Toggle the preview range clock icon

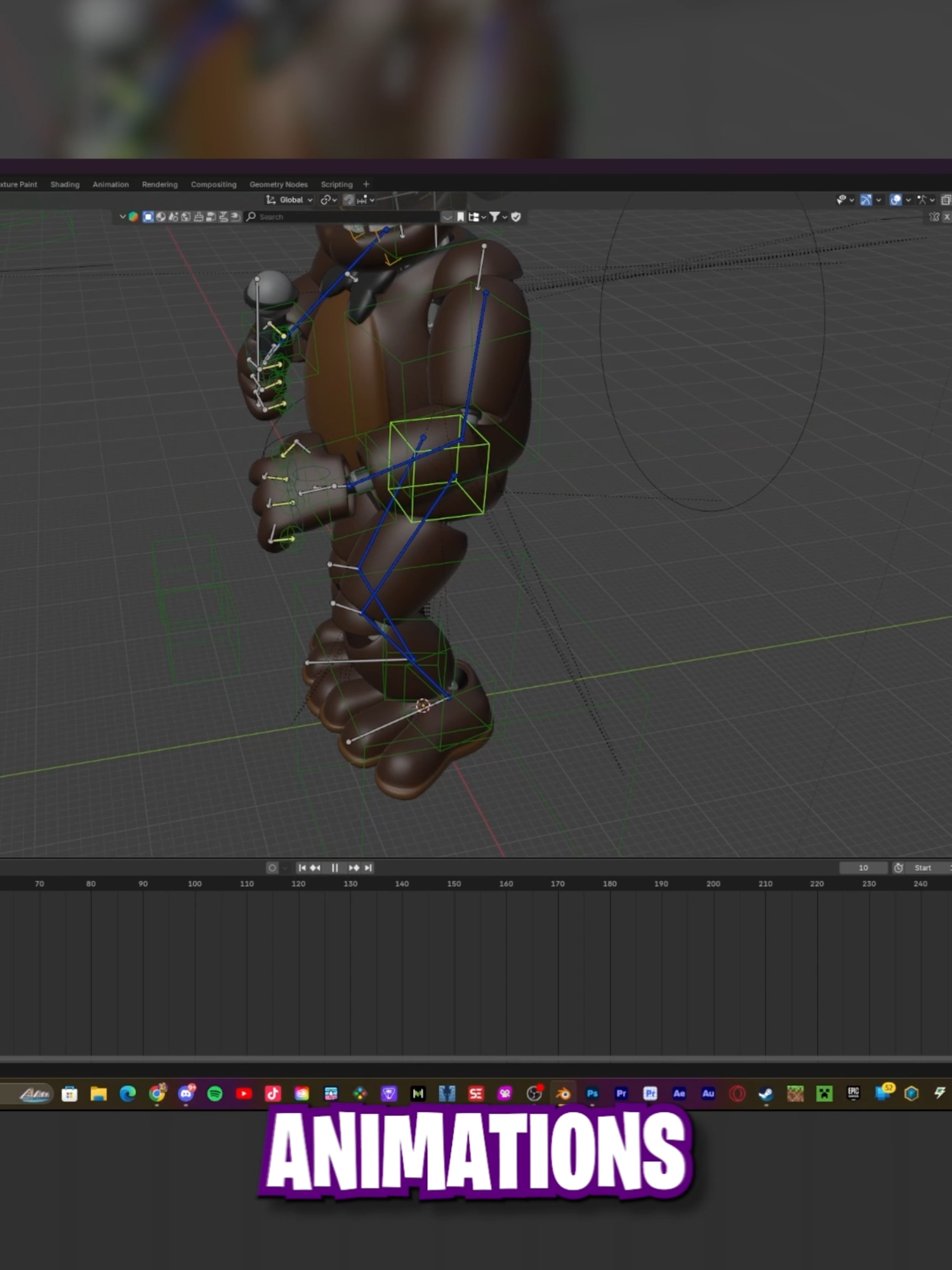click(899, 867)
